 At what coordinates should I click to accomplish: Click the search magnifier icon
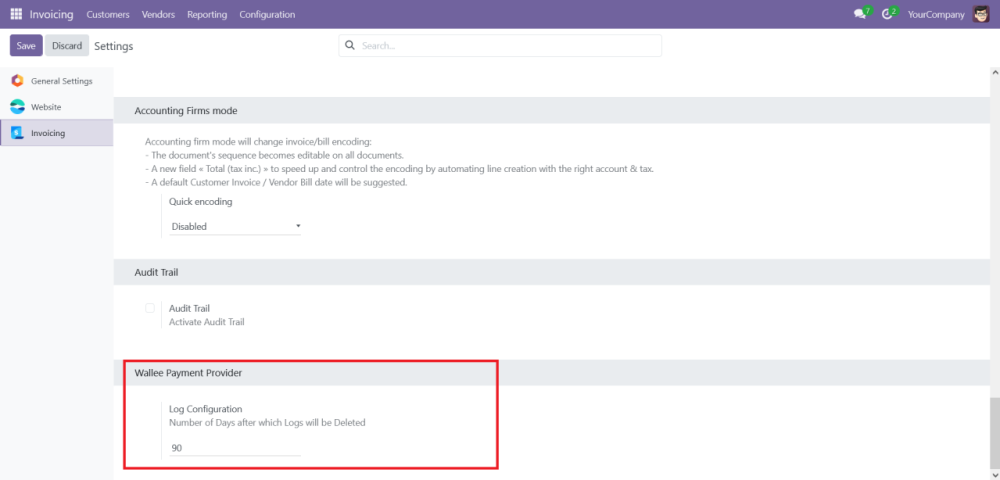(x=350, y=45)
